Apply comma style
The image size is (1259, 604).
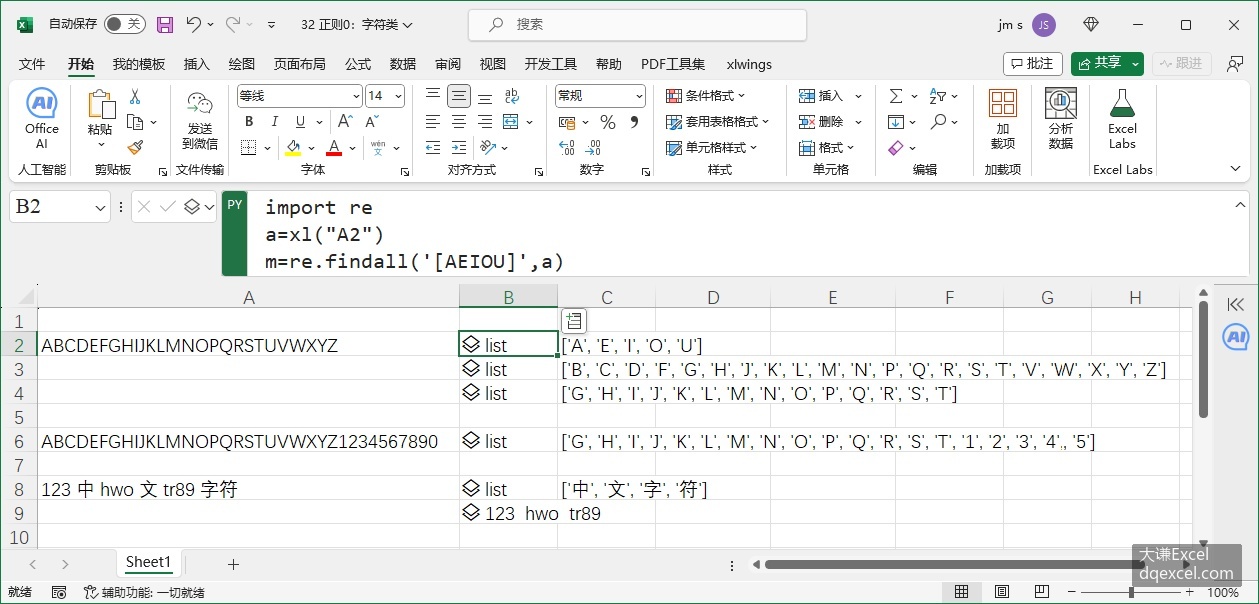point(633,122)
